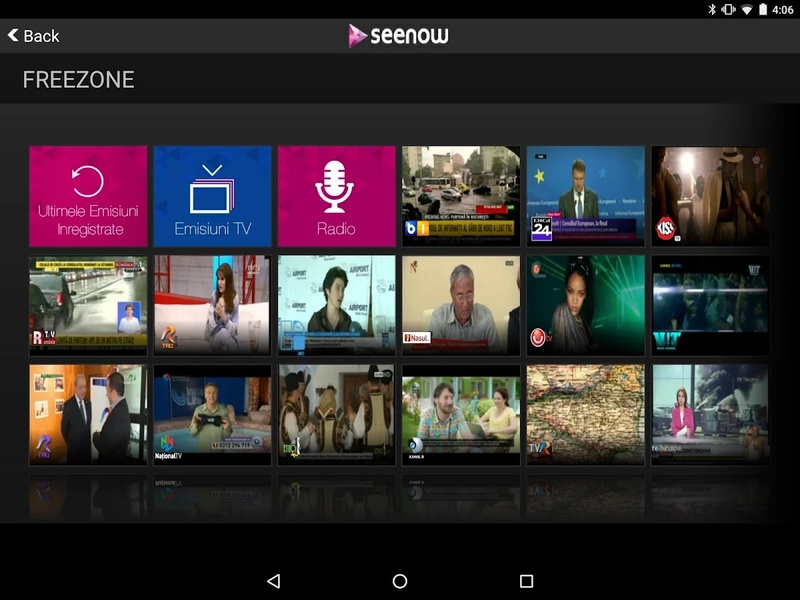Open TVR2 woman on sofa thumbnail
Viewport: 800px width, 600px height.
[213, 306]
